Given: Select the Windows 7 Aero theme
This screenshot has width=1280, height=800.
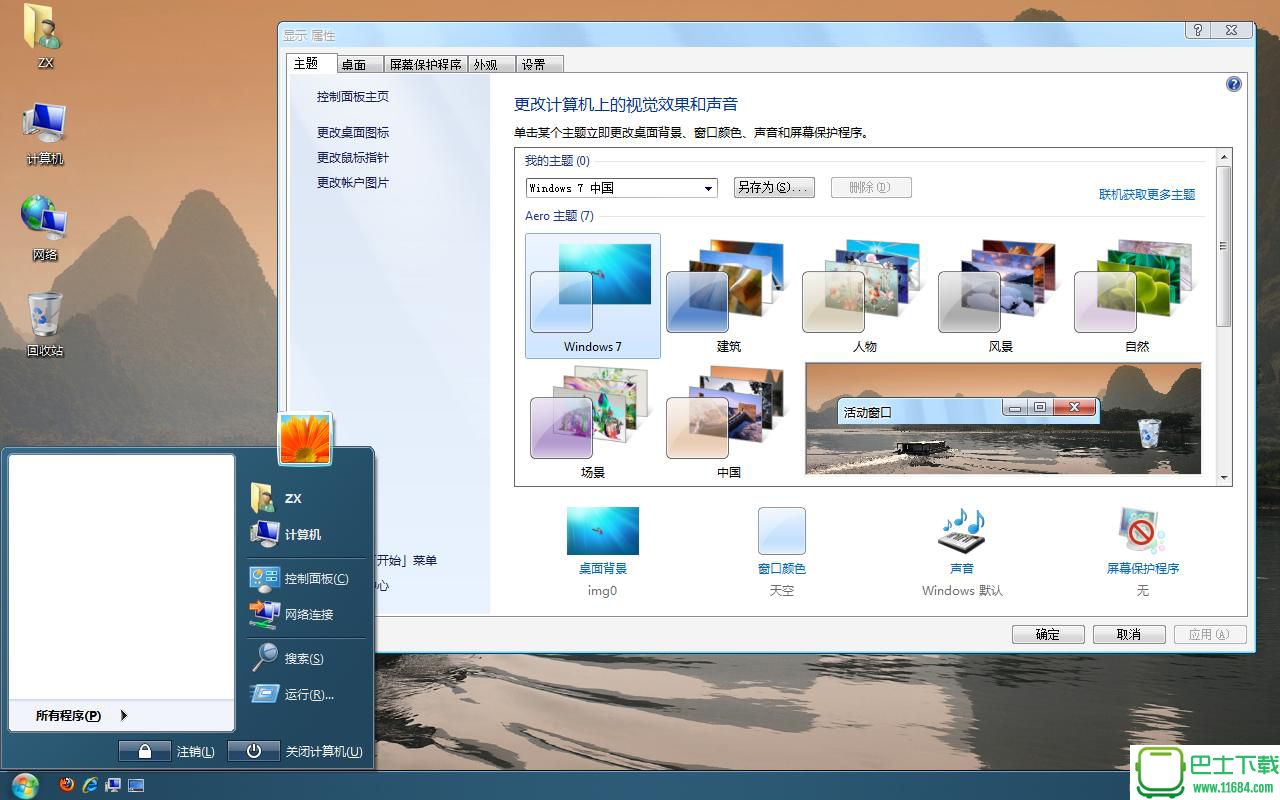Looking at the screenshot, I should pos(592,296).
